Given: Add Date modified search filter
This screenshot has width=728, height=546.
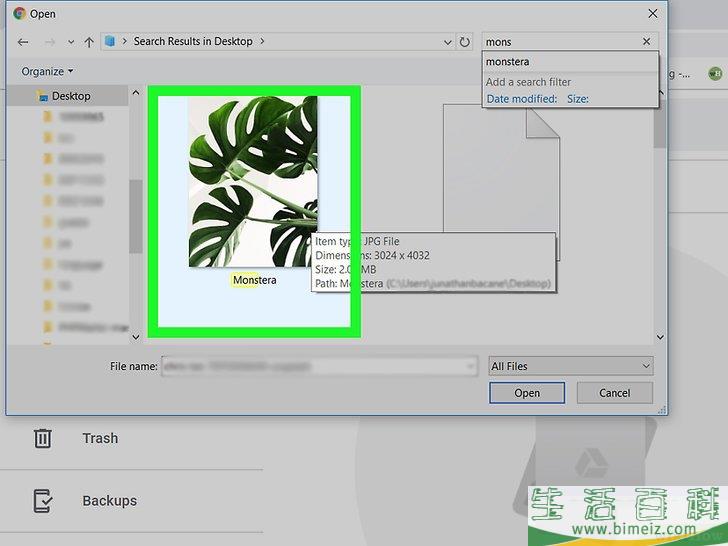Looking at the screenshot, I should pyautogui.click(x=521, y=99).
